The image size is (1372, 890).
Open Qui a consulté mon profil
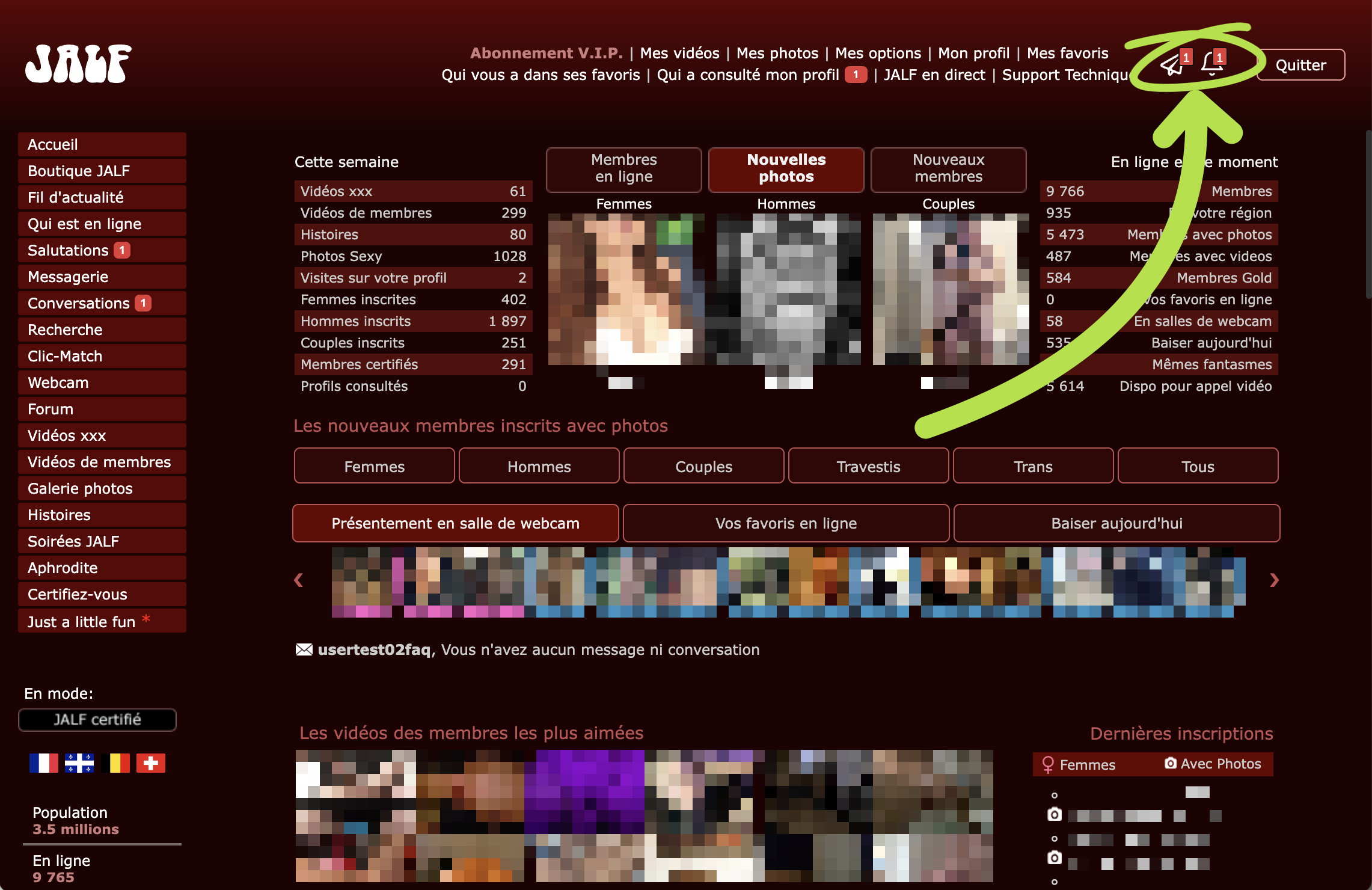click(748, 75)
